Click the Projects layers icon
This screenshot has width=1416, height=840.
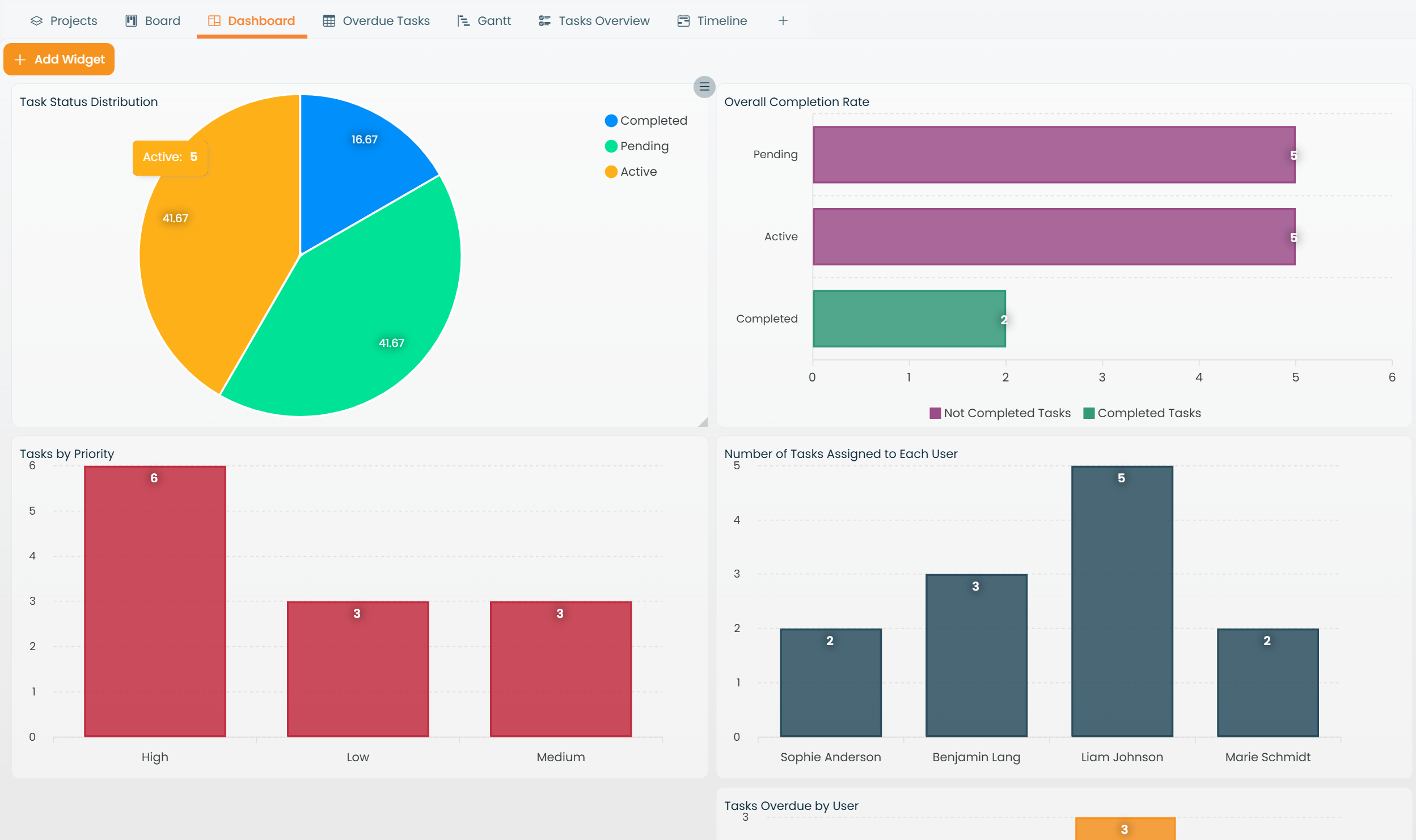(37, 21)
